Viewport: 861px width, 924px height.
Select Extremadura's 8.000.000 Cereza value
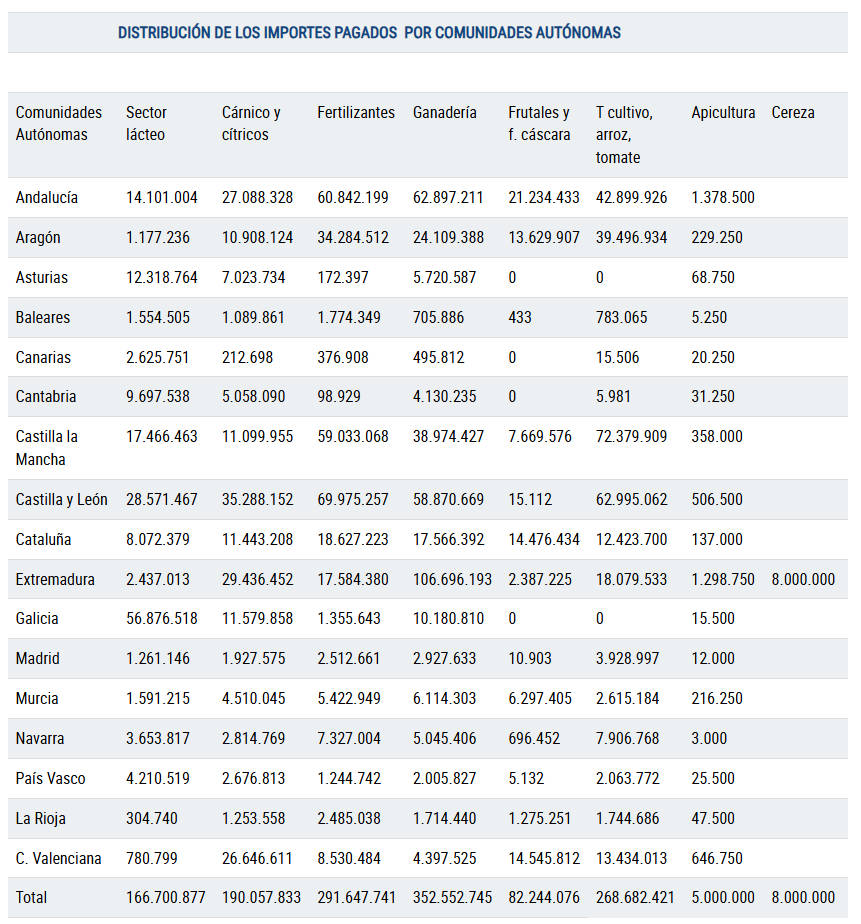click(x=803, y=579)
